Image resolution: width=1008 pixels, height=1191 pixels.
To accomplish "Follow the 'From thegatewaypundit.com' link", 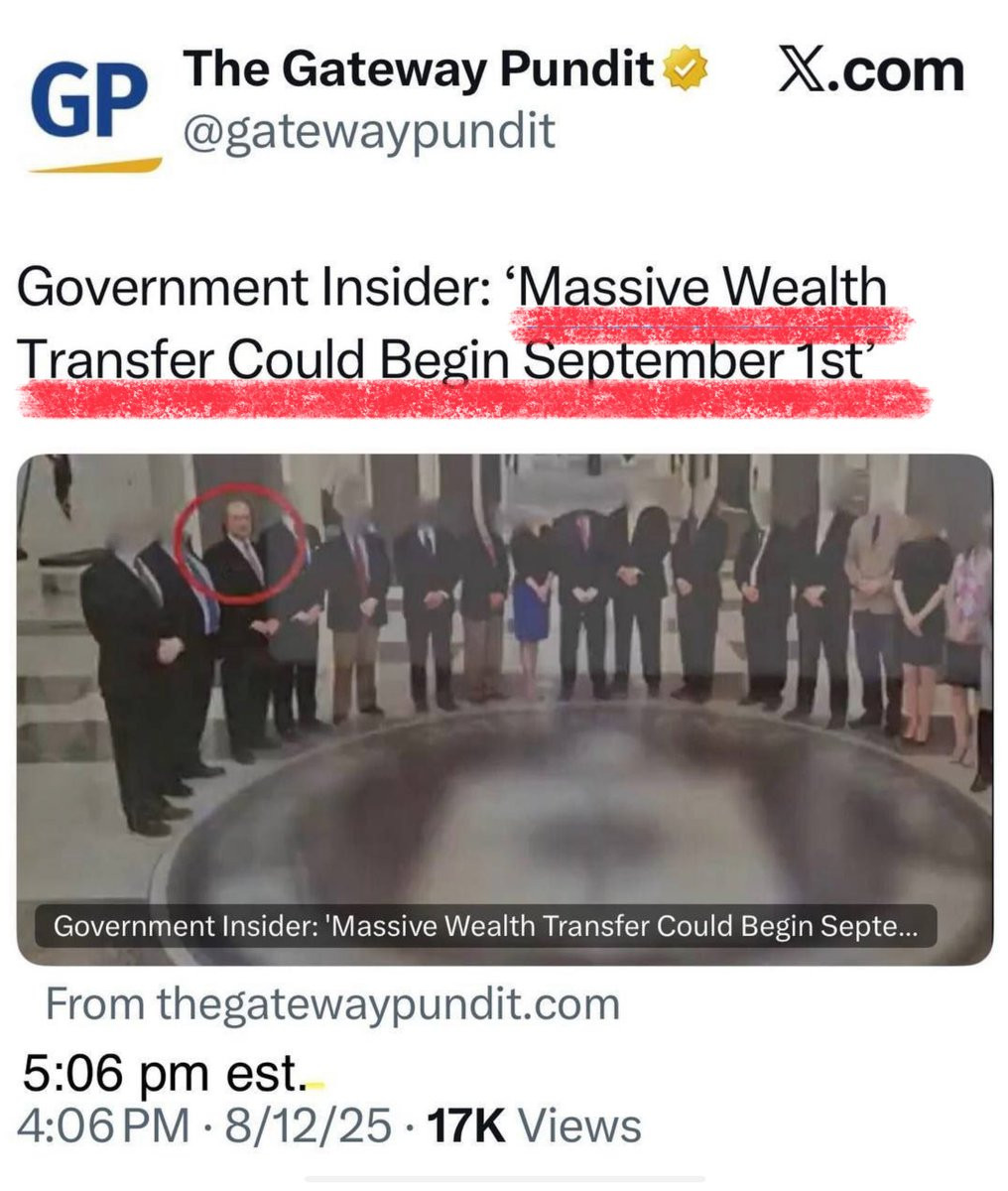I will (332, 1003).
